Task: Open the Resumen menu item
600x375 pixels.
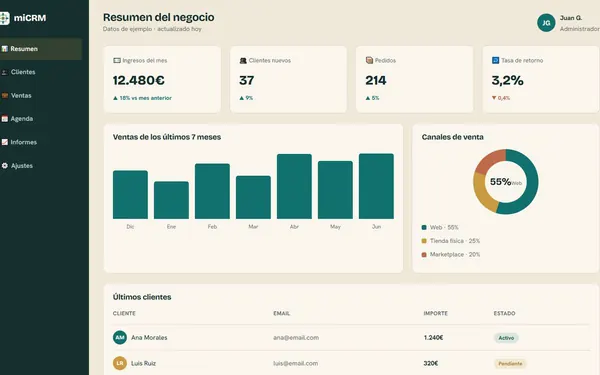Action: coord(40,49)
